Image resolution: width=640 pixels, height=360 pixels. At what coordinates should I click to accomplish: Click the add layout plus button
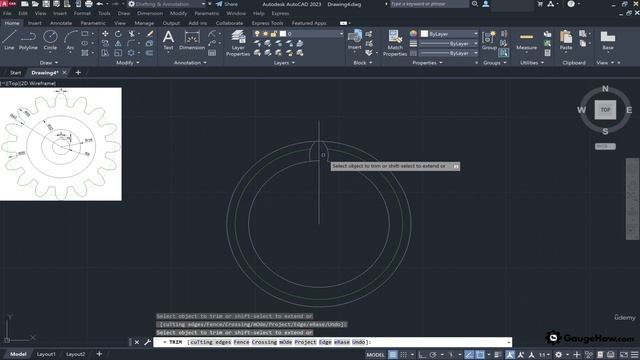(99, 354)
